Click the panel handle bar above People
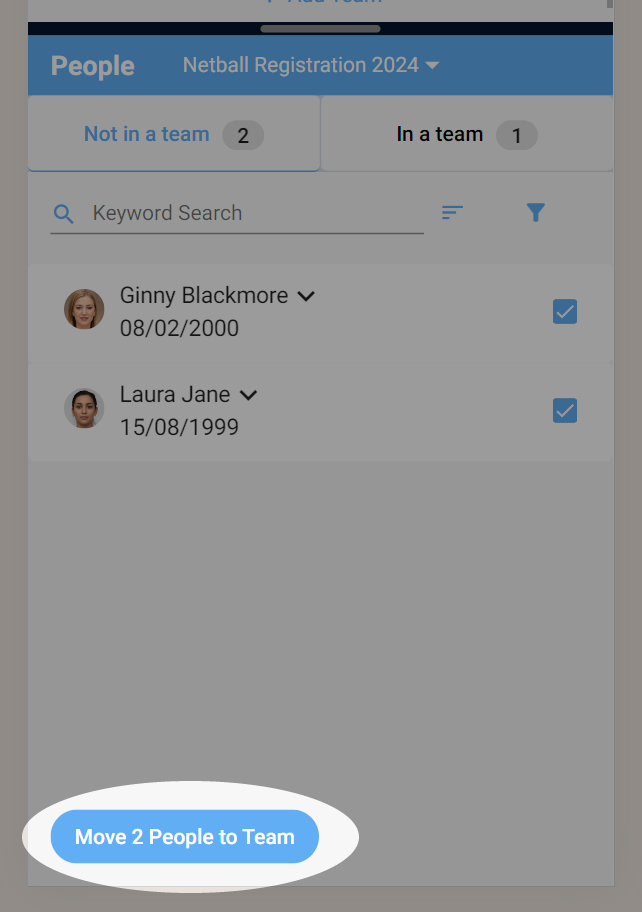Screen dimensions: 642x912 tap(320, 28)
